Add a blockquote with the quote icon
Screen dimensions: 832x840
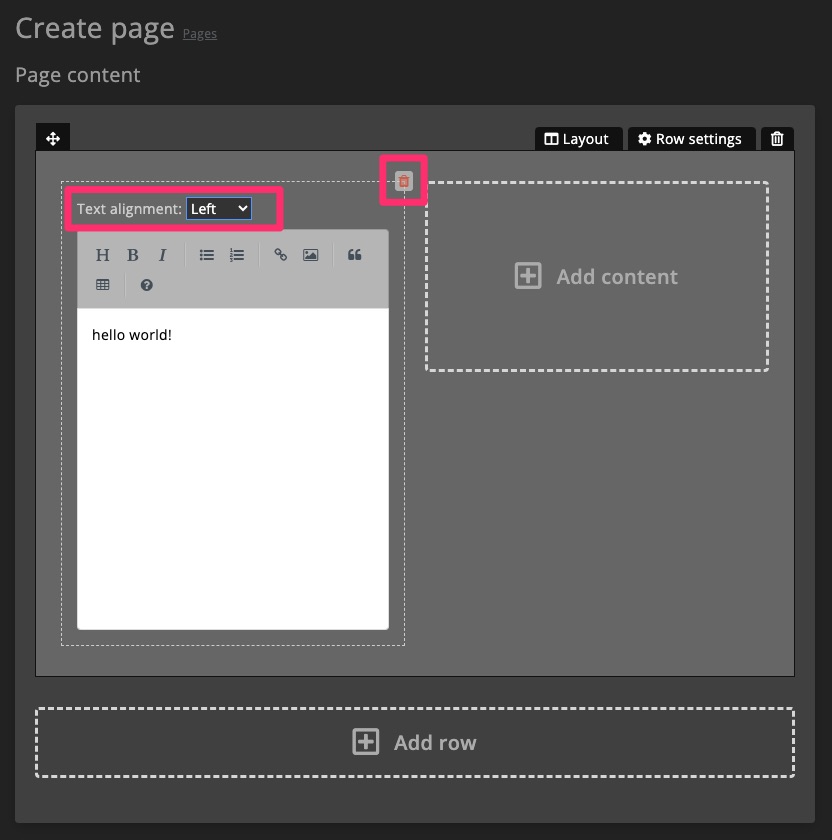click(354, 254)
